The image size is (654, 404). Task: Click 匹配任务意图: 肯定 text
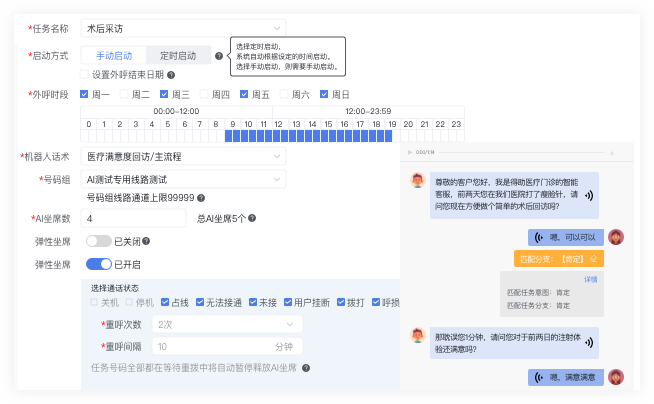538,293
